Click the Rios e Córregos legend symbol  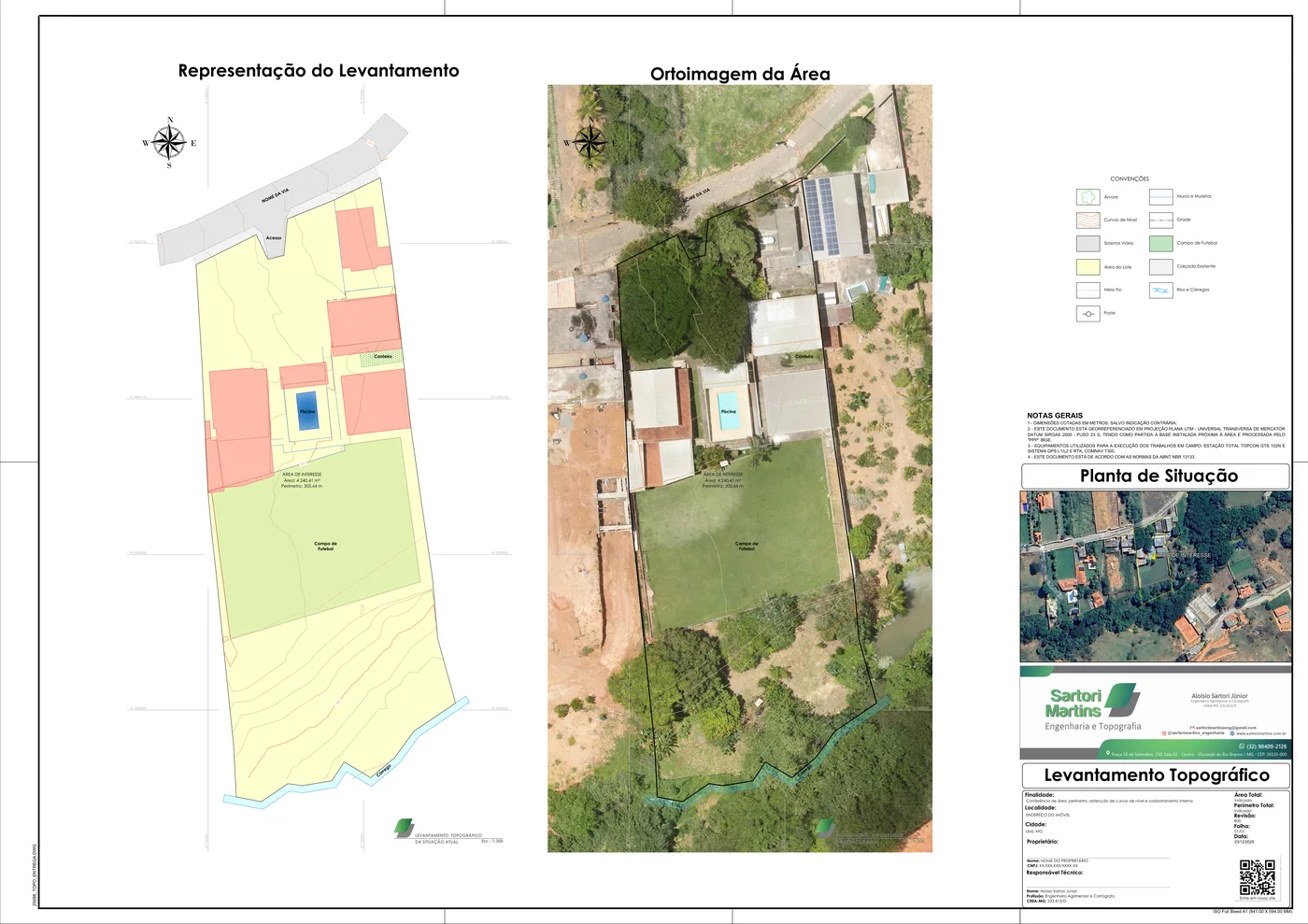tap(1160, 290)
